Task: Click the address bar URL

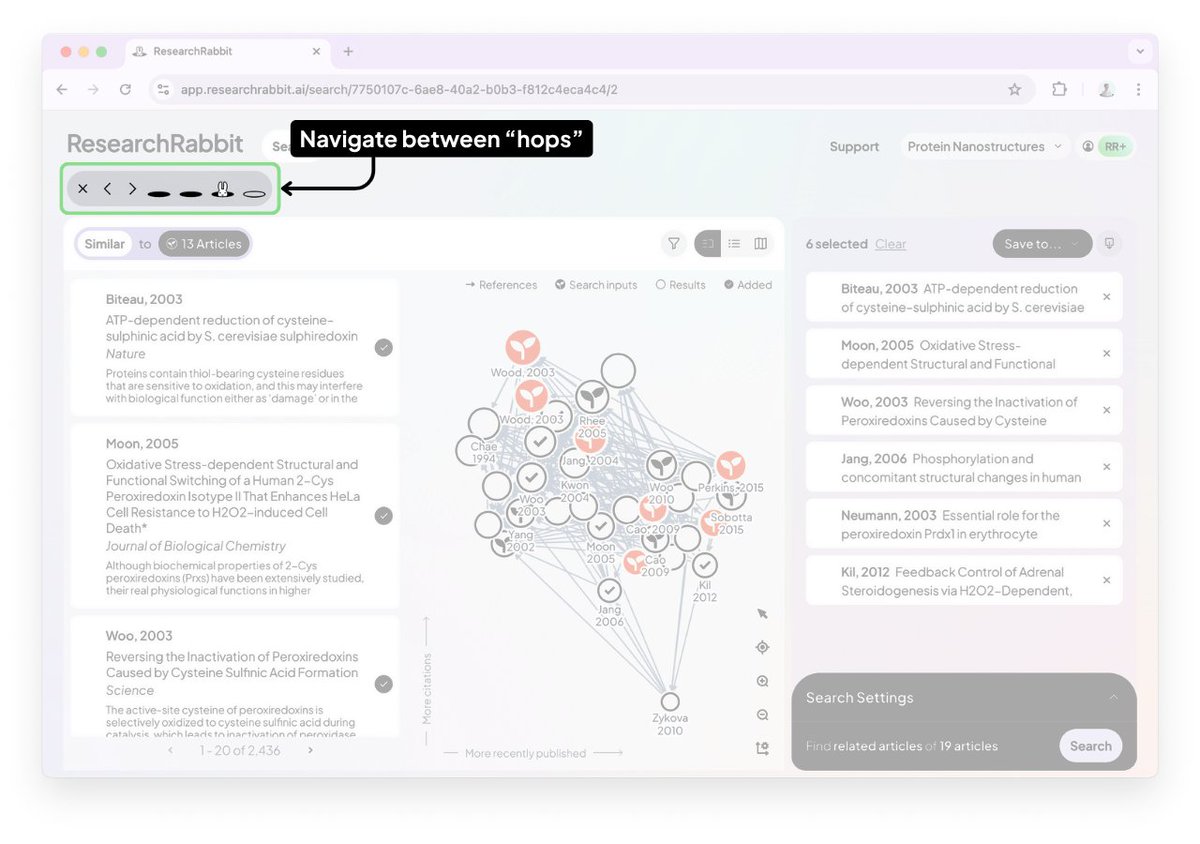Action: coord(399,89)
